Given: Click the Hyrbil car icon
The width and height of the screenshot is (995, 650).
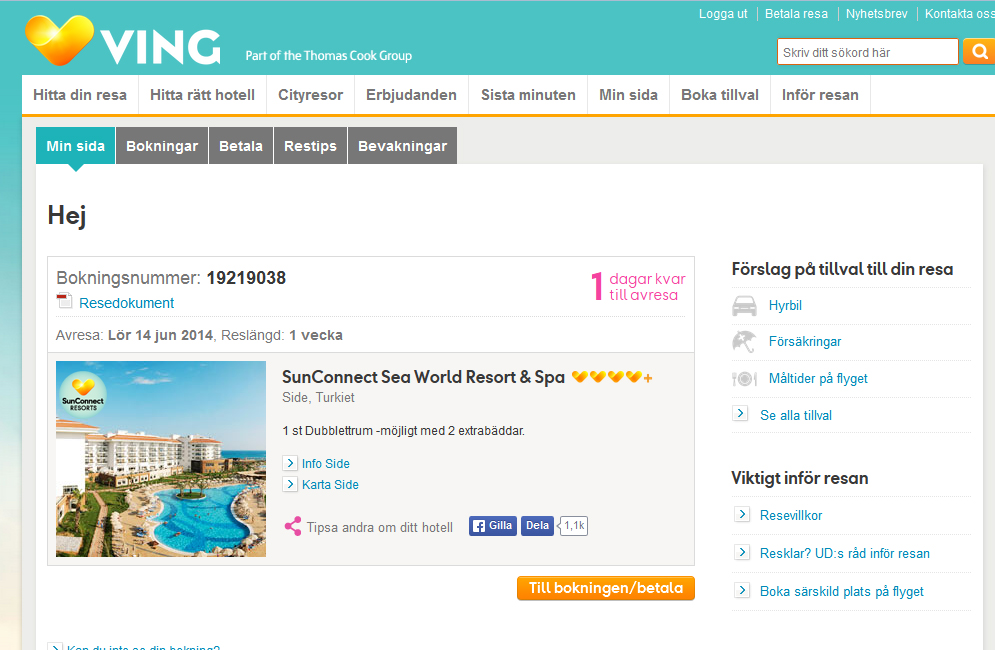Looking at the screenshot, I should click(x=744, y=306).
